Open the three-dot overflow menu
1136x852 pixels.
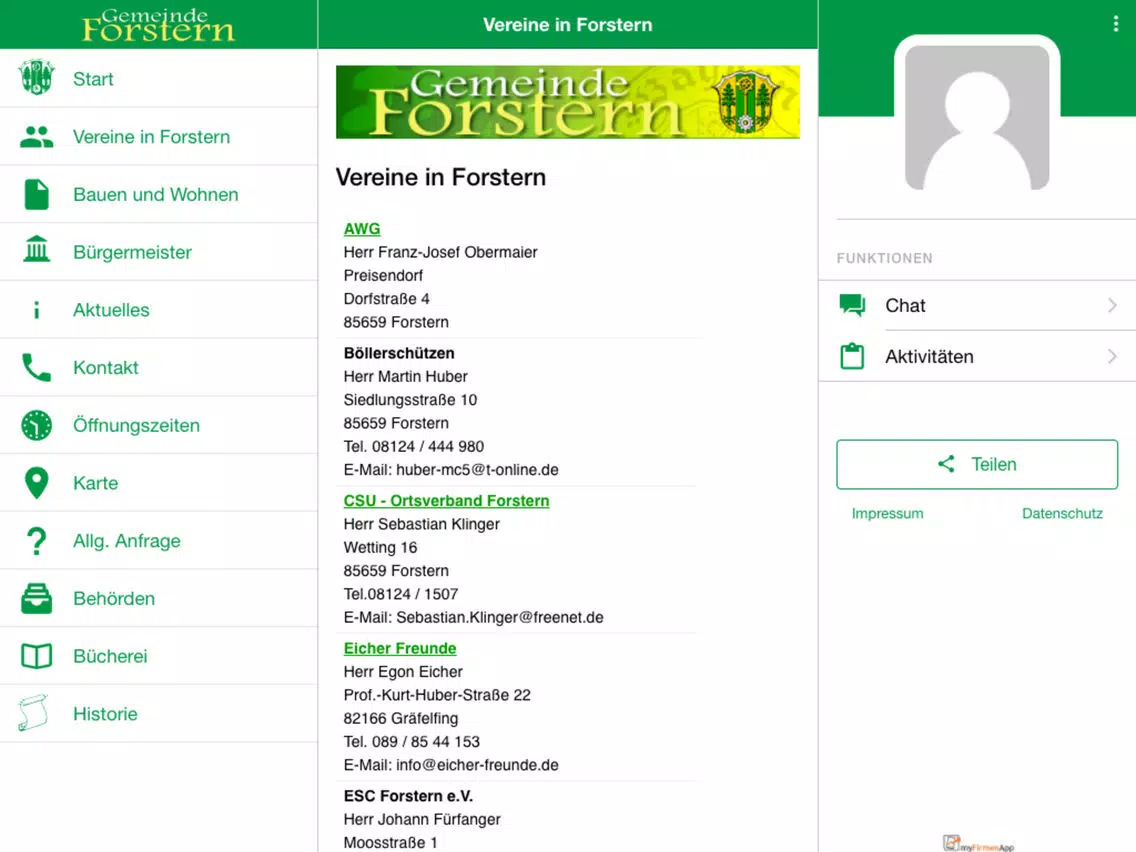(1116, 24)
